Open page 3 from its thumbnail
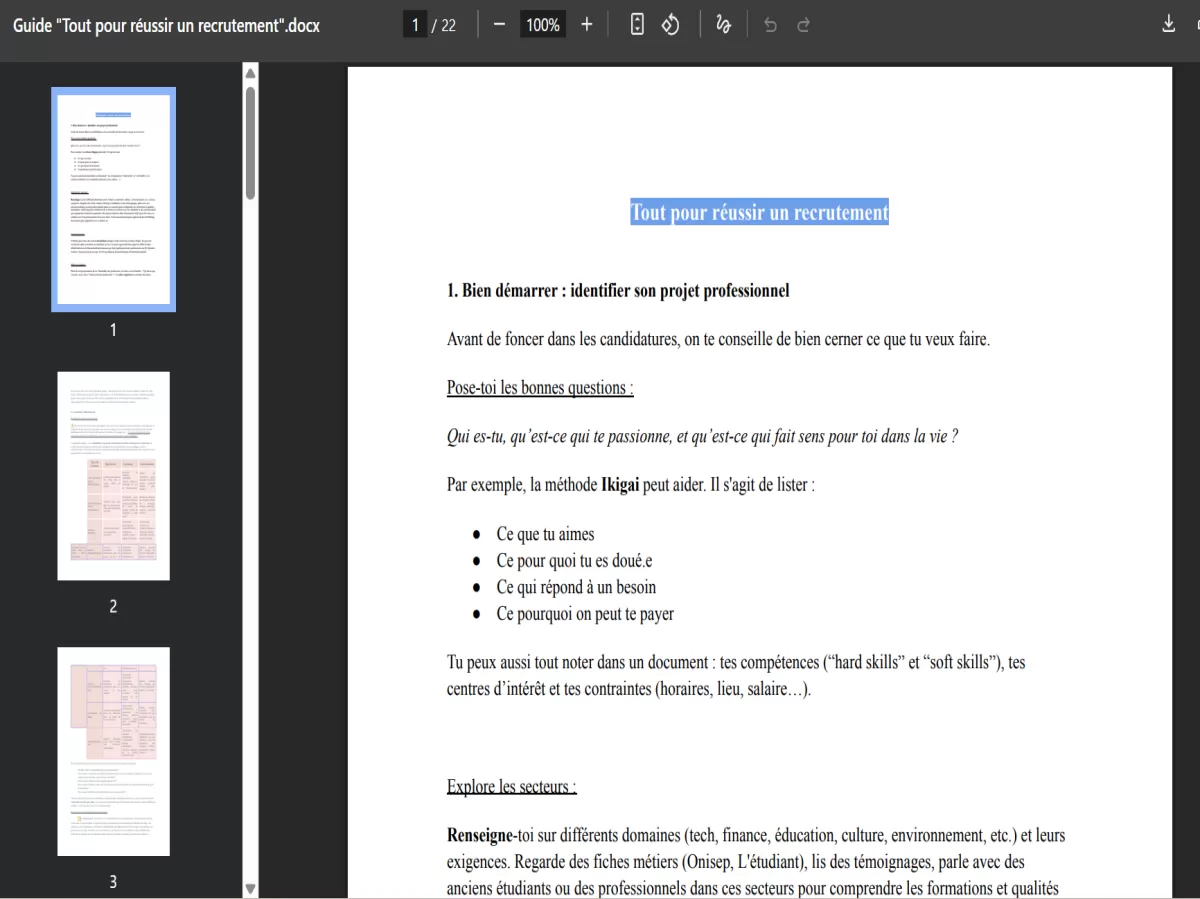Viewport: 1200px width, 899px height. click(x=113, y=751)
